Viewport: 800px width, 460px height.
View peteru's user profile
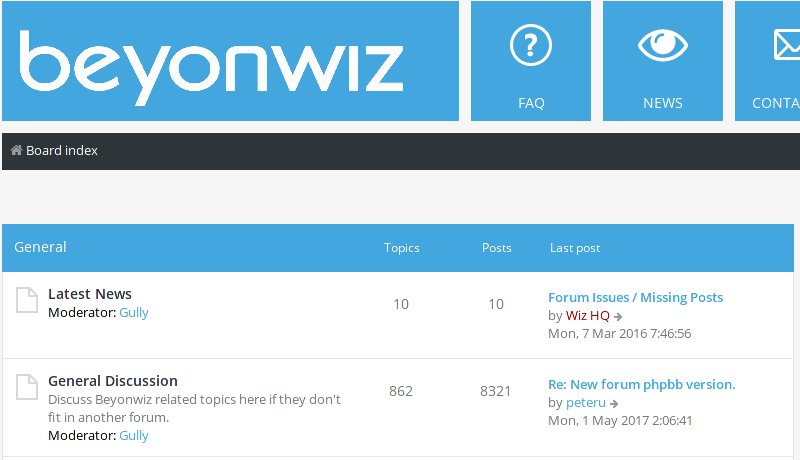pos(586,403)
